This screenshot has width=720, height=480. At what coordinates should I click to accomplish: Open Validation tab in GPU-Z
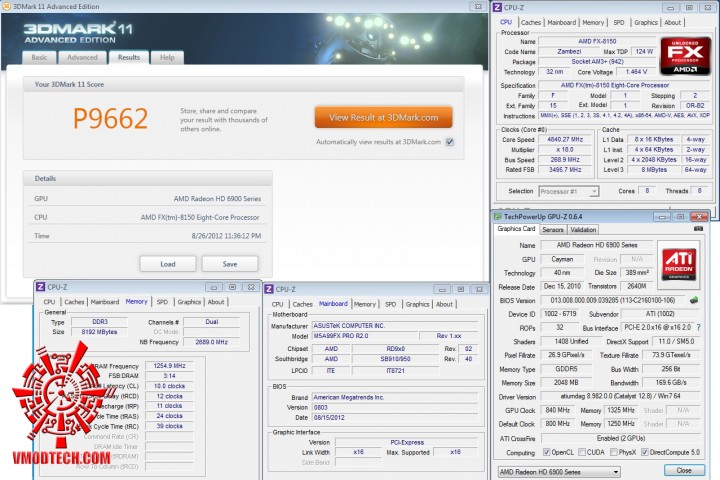coord(583,230)
